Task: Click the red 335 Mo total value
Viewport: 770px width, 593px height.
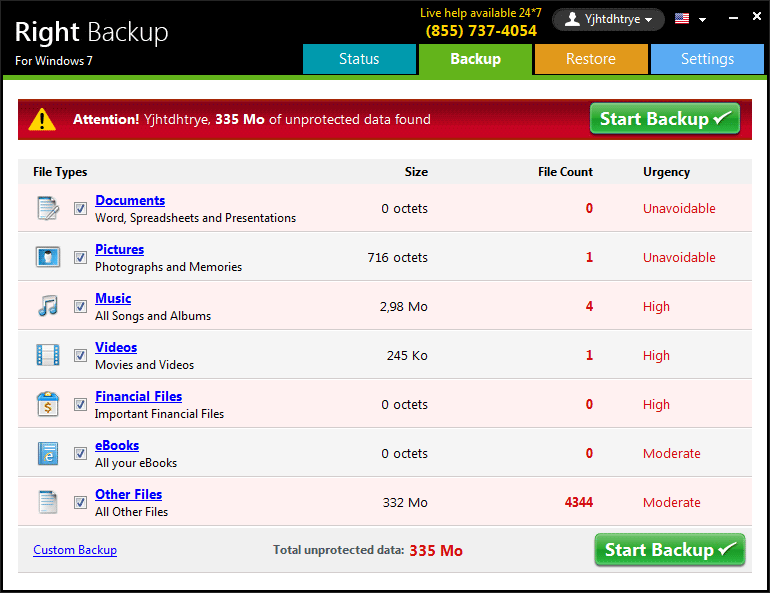Action: [436, 551]
